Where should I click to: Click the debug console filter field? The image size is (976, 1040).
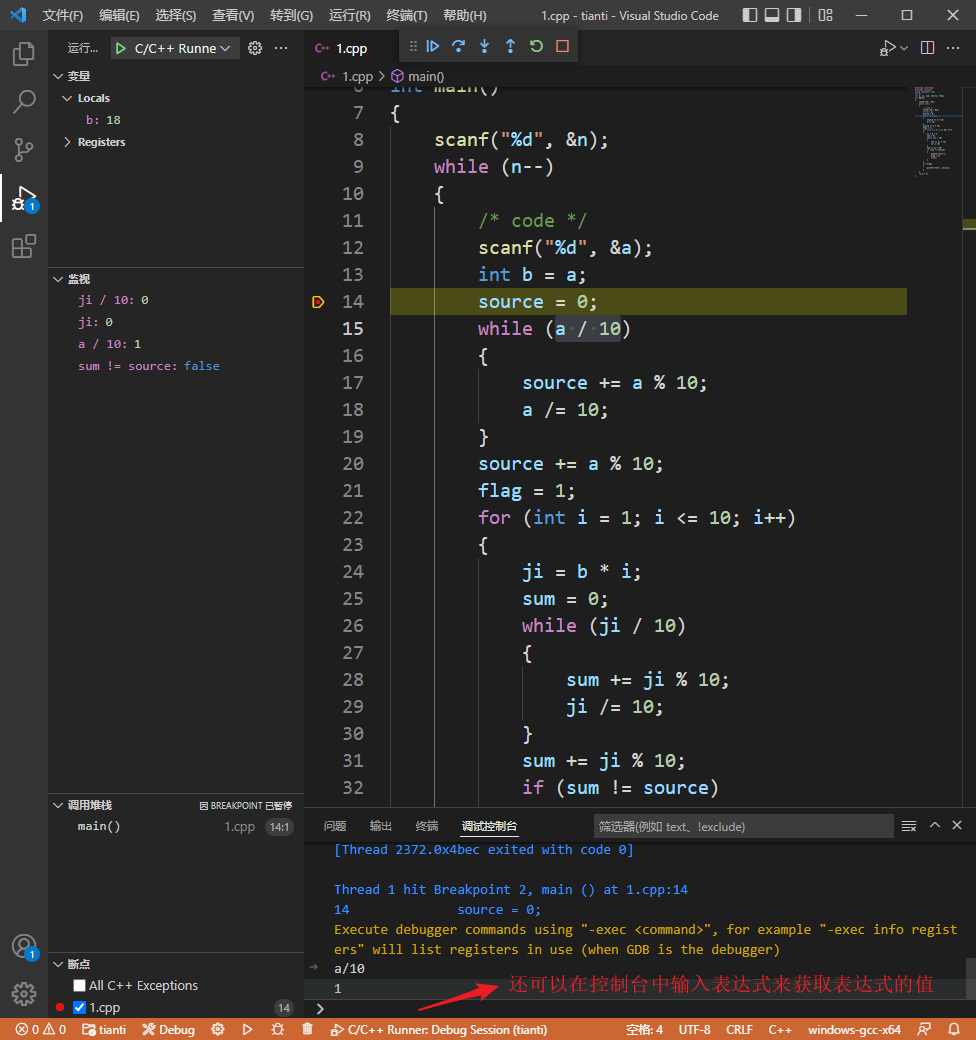point(743,826)
